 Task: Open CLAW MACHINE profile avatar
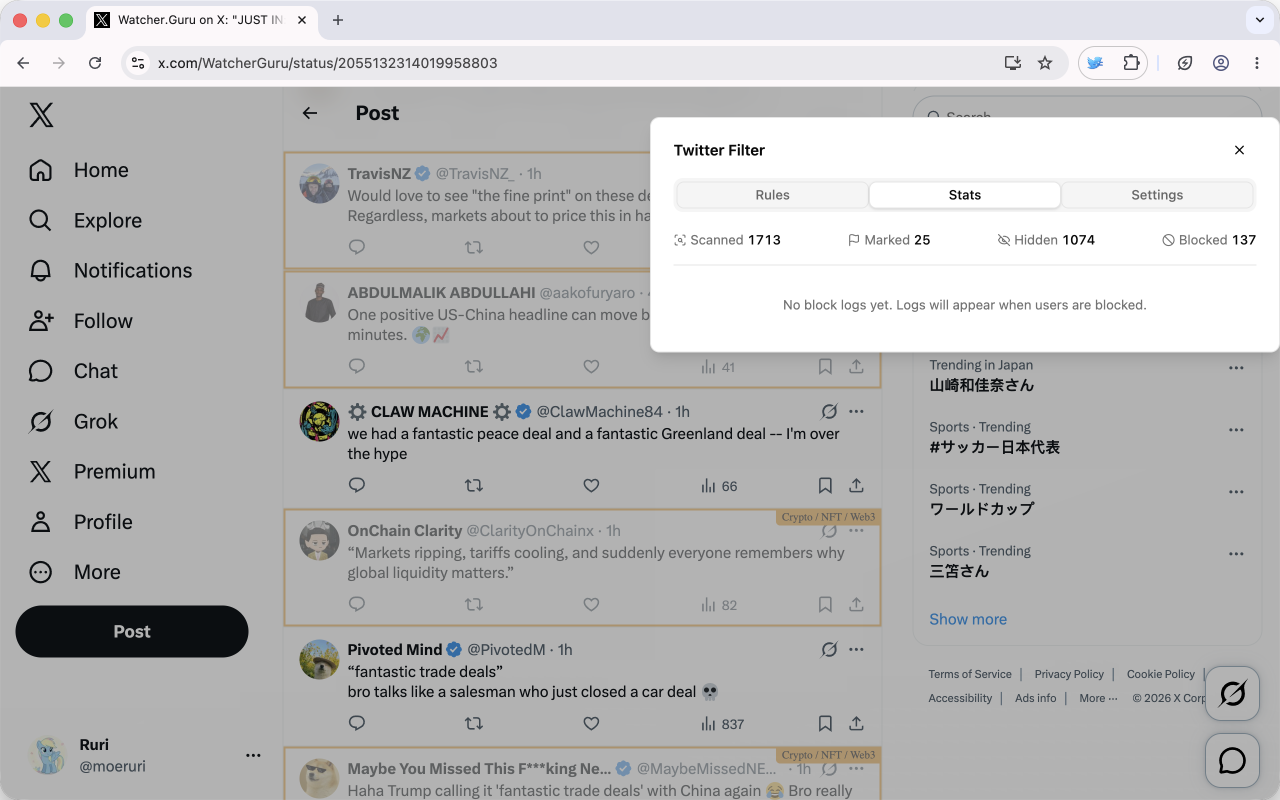tap(320, 421)
